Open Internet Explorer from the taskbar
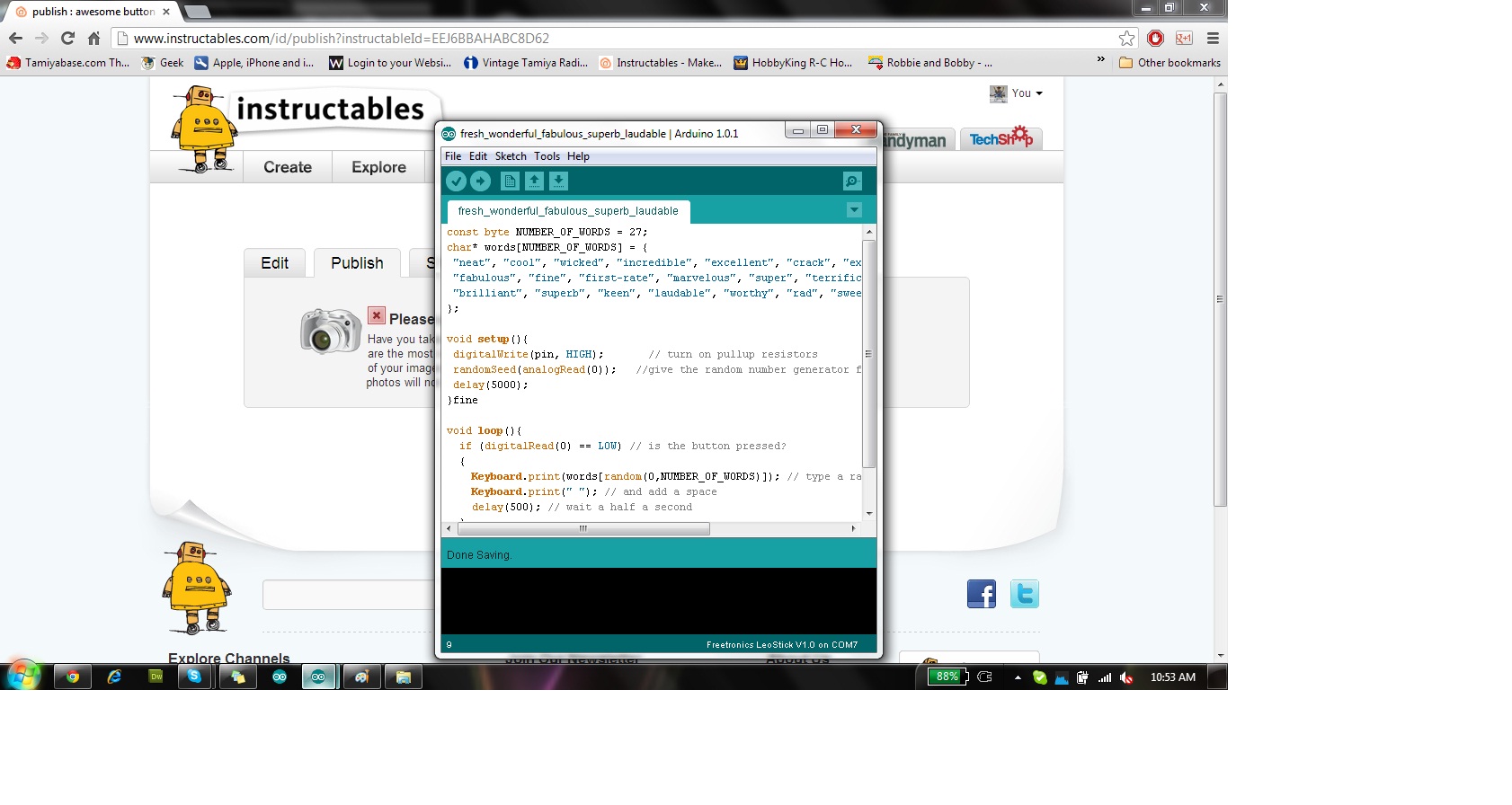 click(x=114, y=677)
